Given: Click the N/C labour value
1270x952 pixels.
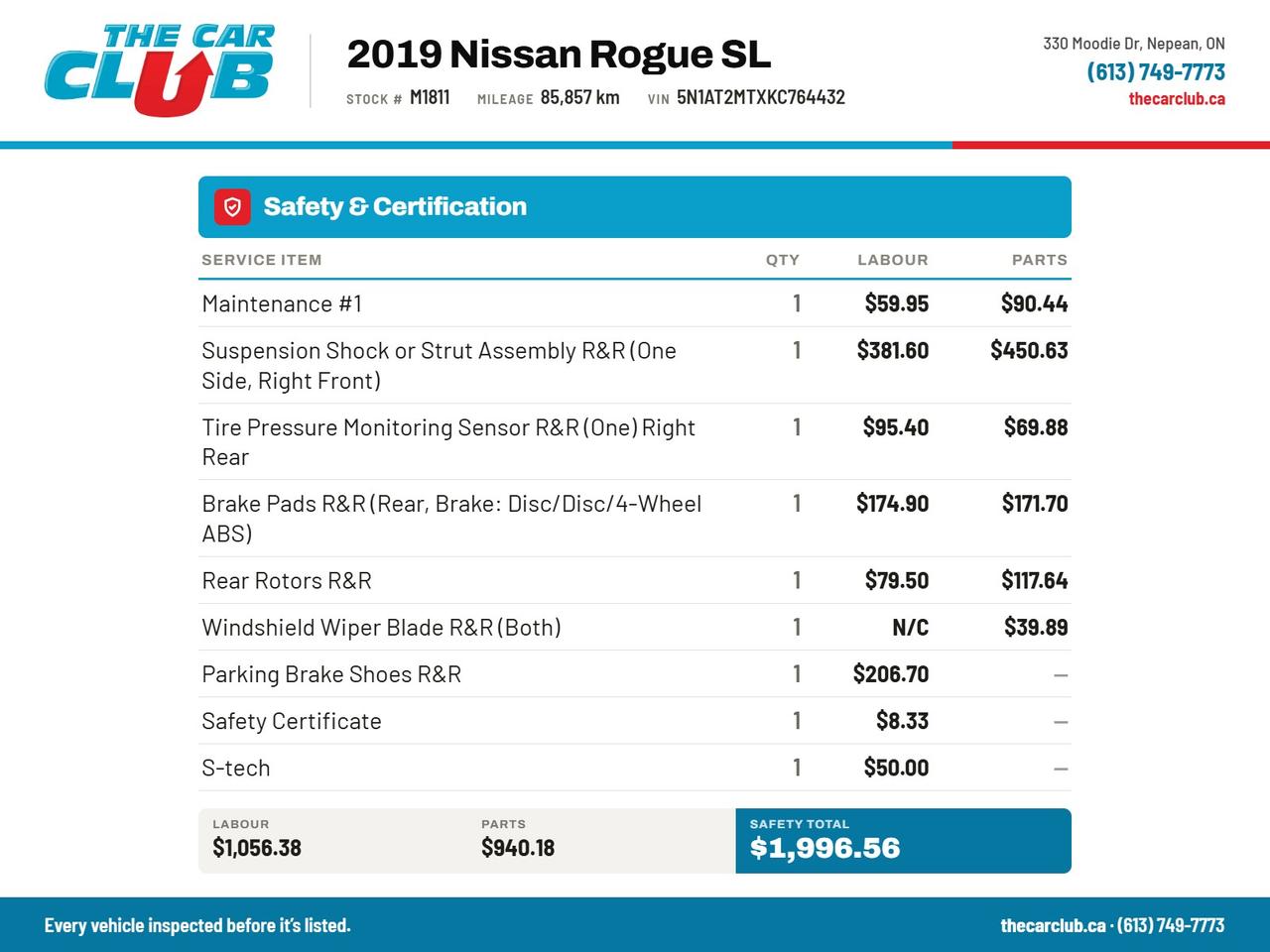Looking at the screenshot, I should coord(911,628).
